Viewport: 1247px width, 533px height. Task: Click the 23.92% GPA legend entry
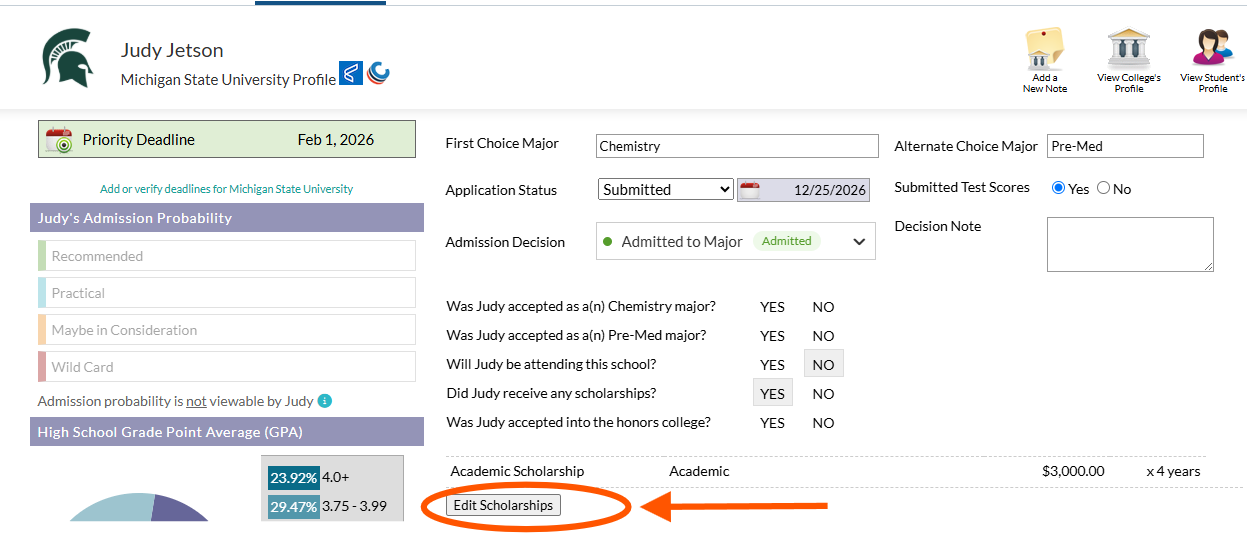(x=309, y=477)
